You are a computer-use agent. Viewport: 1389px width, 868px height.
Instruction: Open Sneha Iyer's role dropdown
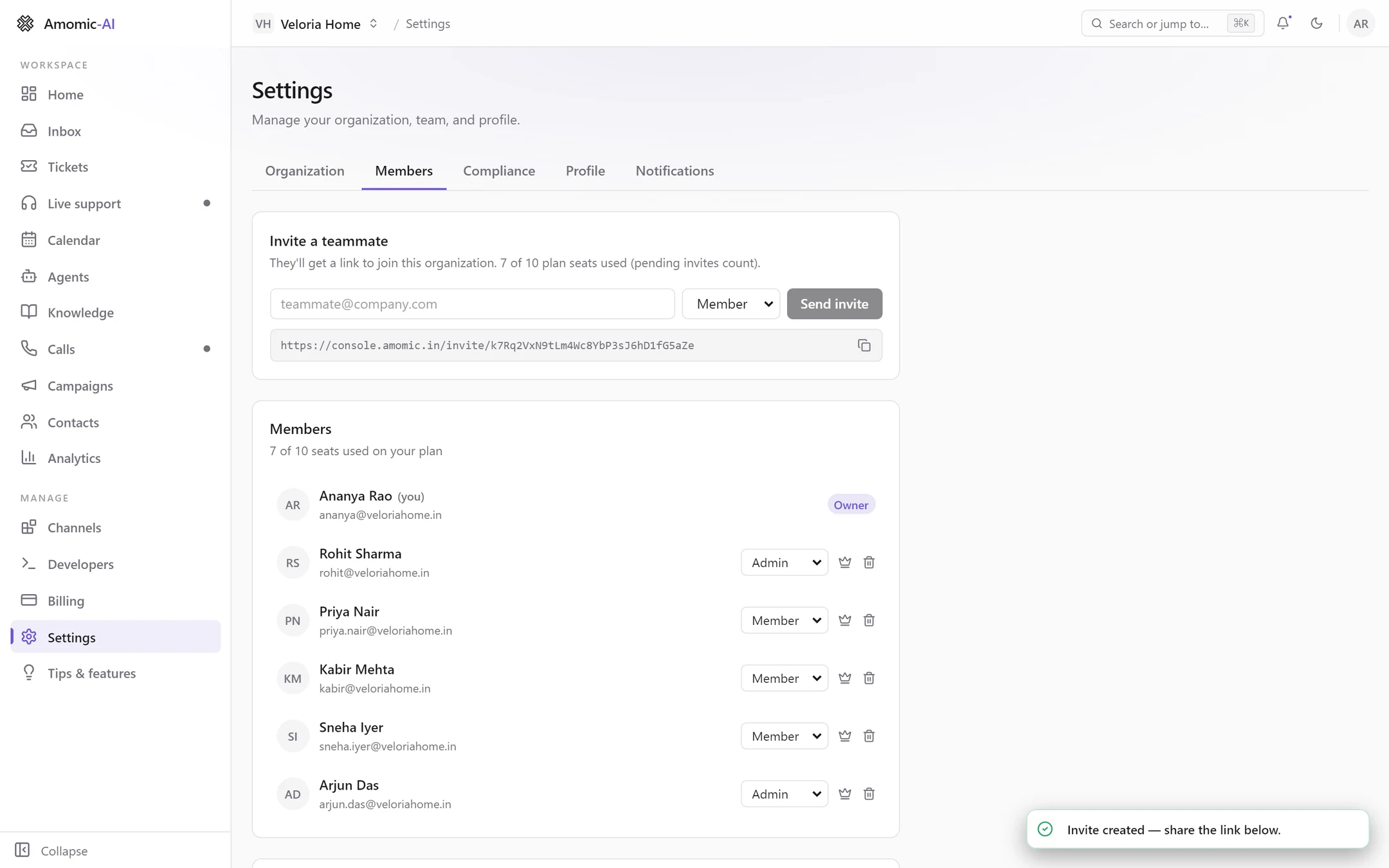pos(784,736)
